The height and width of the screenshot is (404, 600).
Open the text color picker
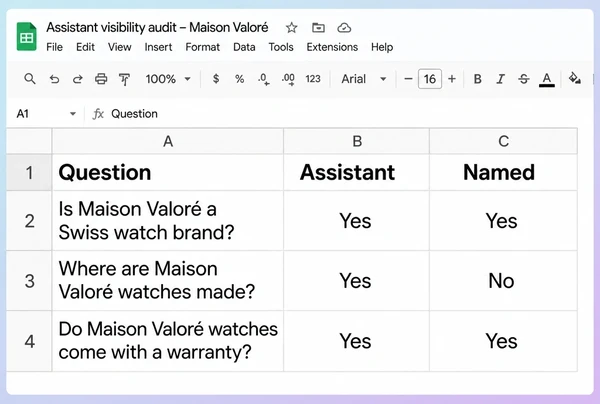pyautogui.click(x=547, y=80)
